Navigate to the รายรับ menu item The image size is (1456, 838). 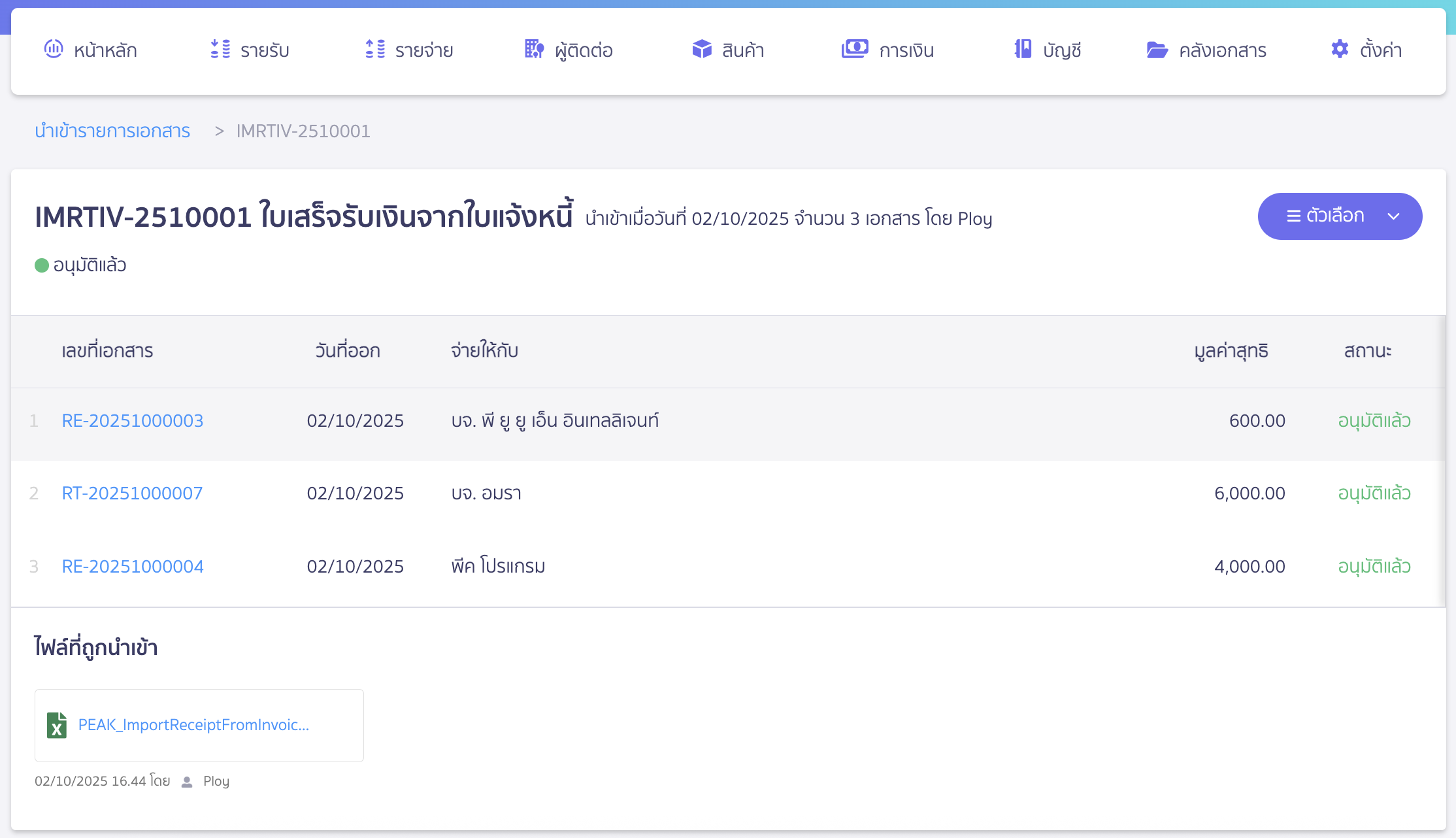pos(263,50)
